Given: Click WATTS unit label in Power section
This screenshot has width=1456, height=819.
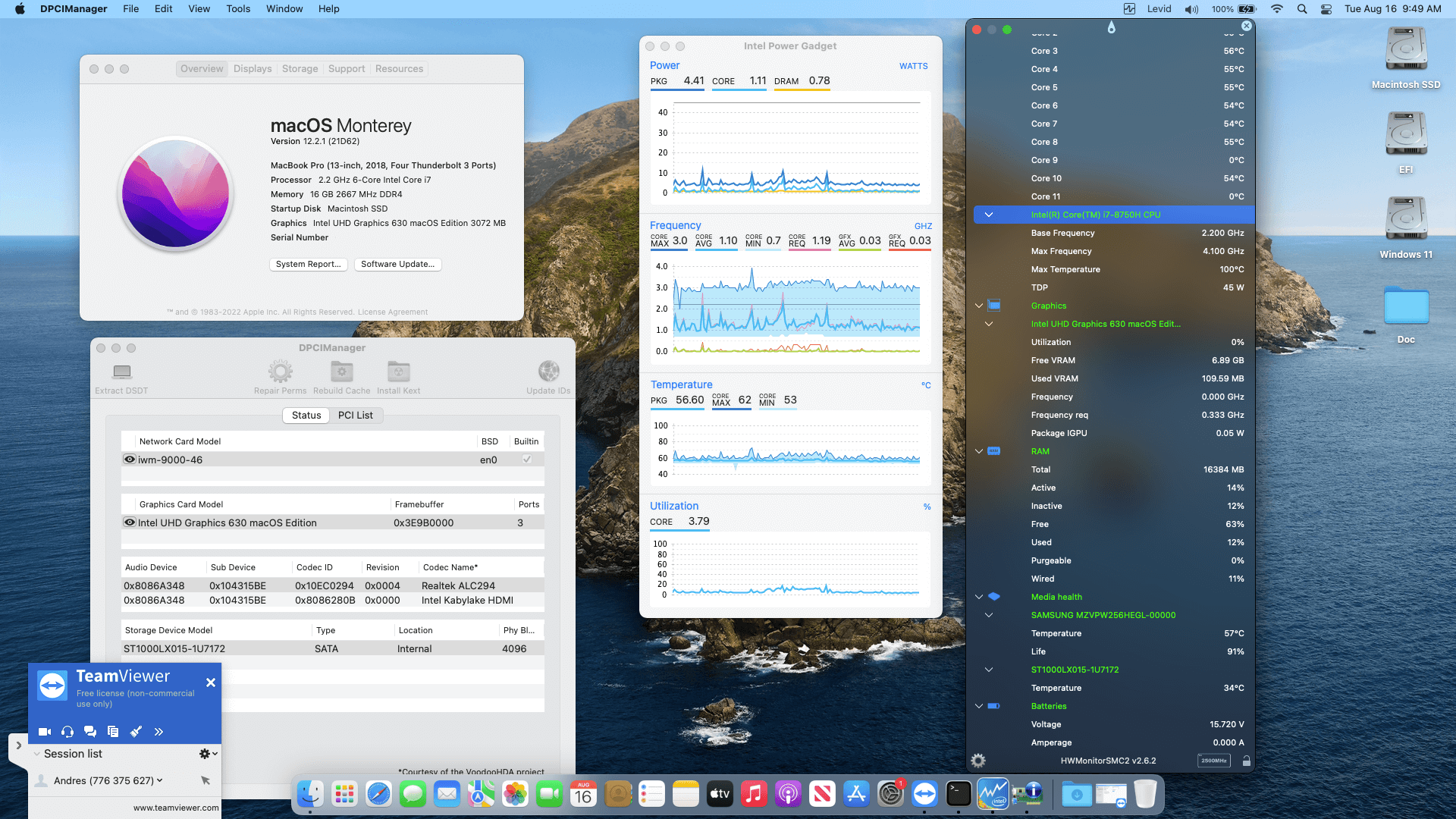Looking at the screenshot, I should coord(914,66).
